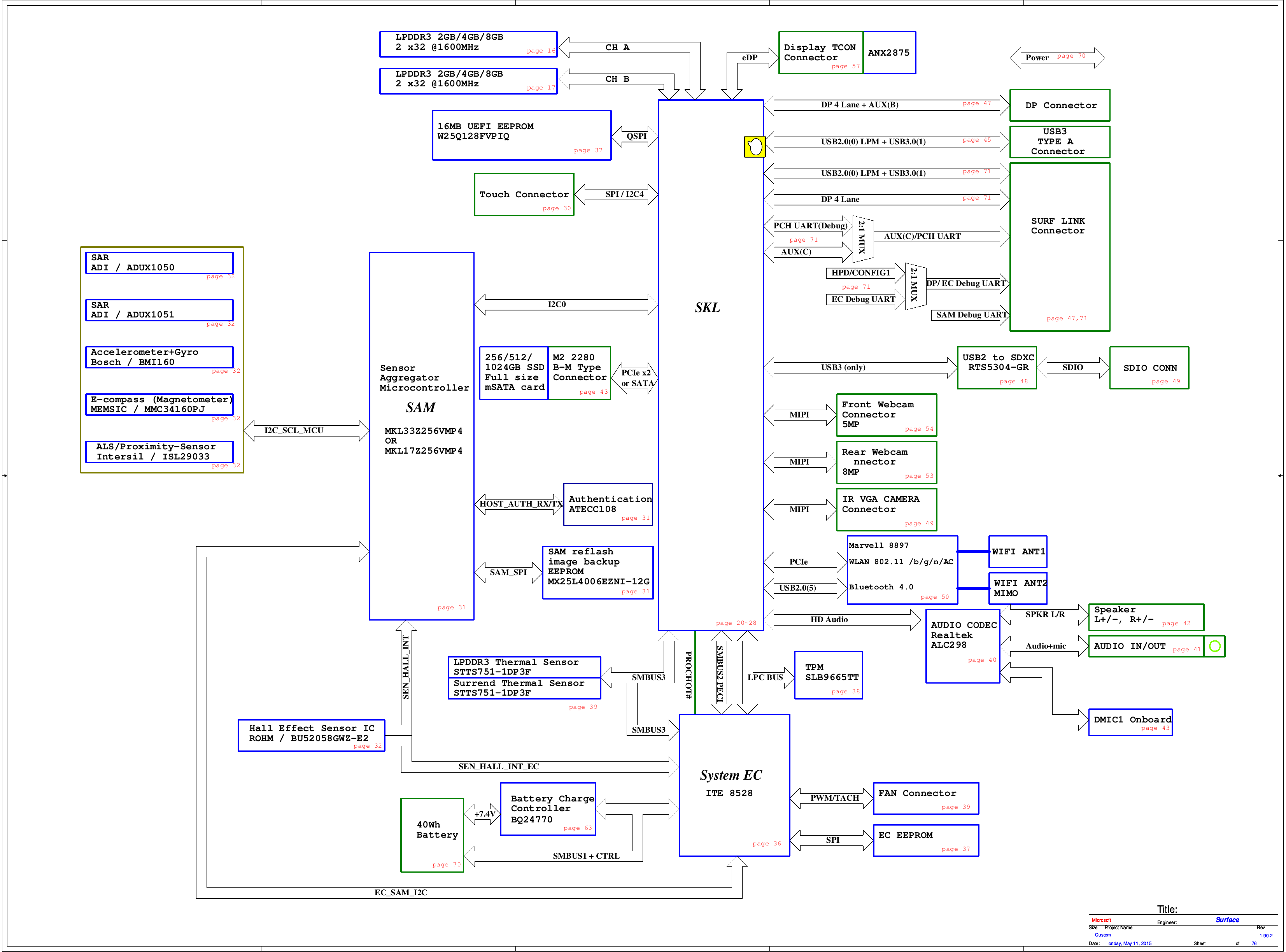Select the USB3 (only) arrow label
The image size is (1286, 952).
843,368
